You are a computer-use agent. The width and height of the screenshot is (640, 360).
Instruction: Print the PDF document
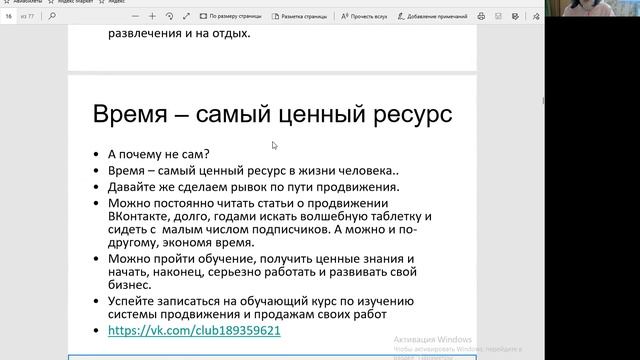[481, 16]
